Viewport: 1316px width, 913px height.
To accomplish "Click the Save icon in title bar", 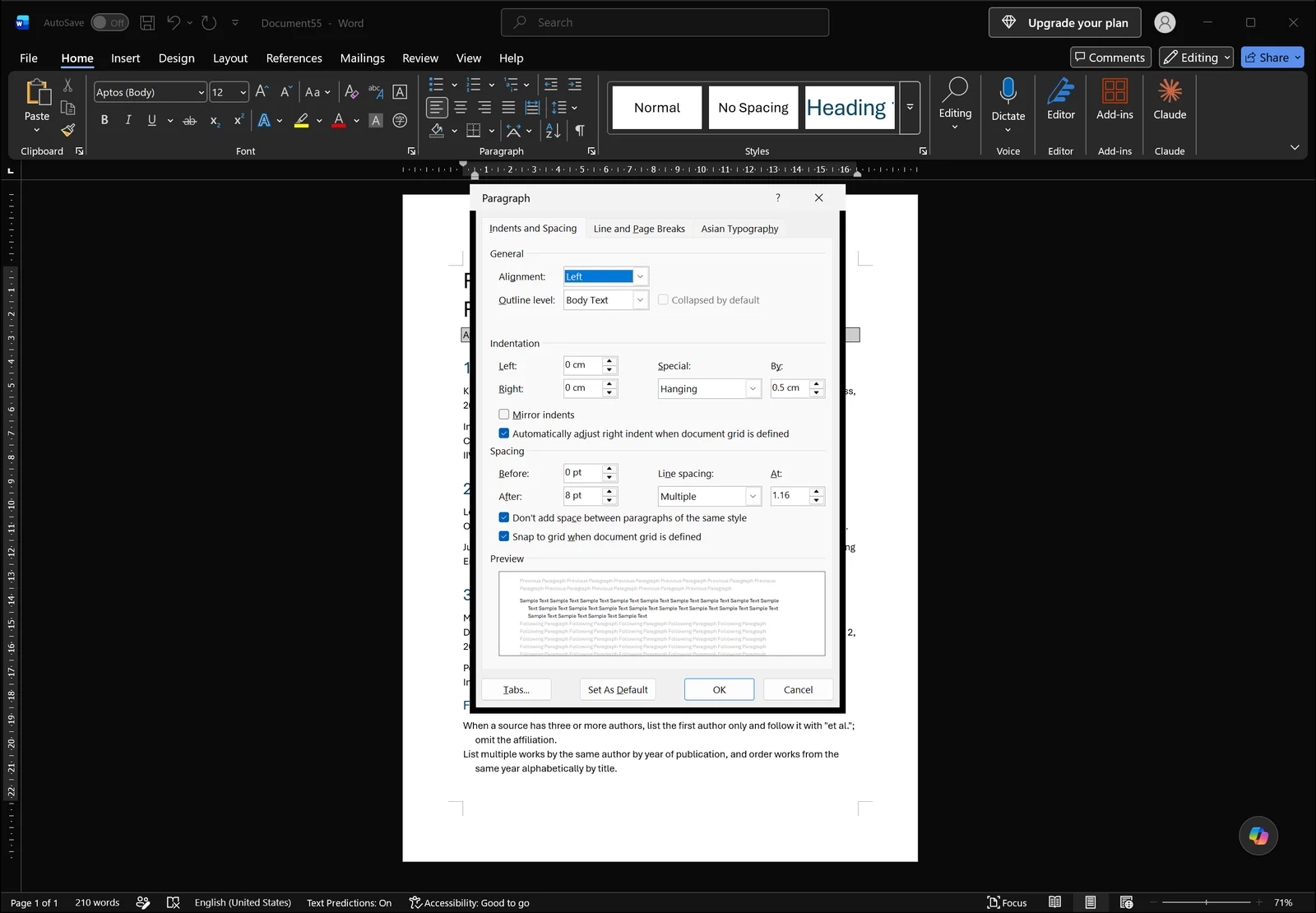I will 147,23.
